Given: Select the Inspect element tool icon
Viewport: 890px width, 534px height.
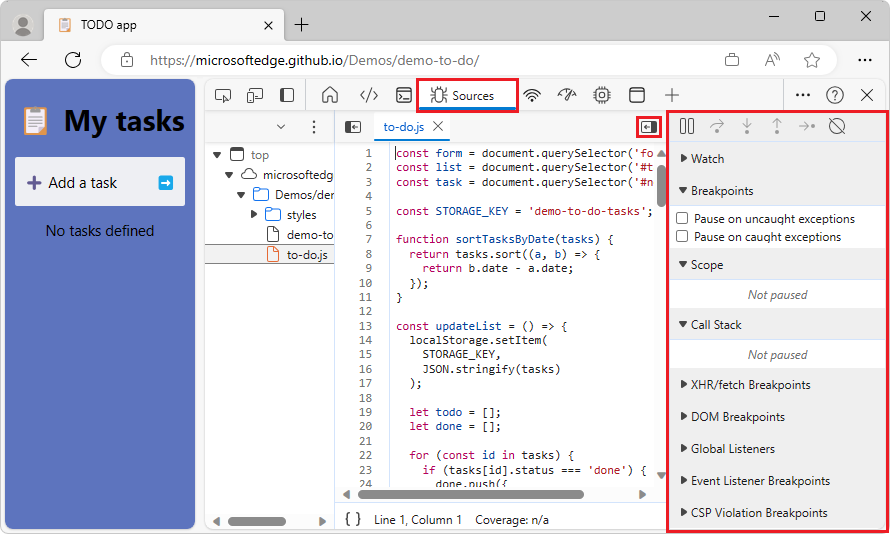Looking at the screenshot, I should click(223, 95).
